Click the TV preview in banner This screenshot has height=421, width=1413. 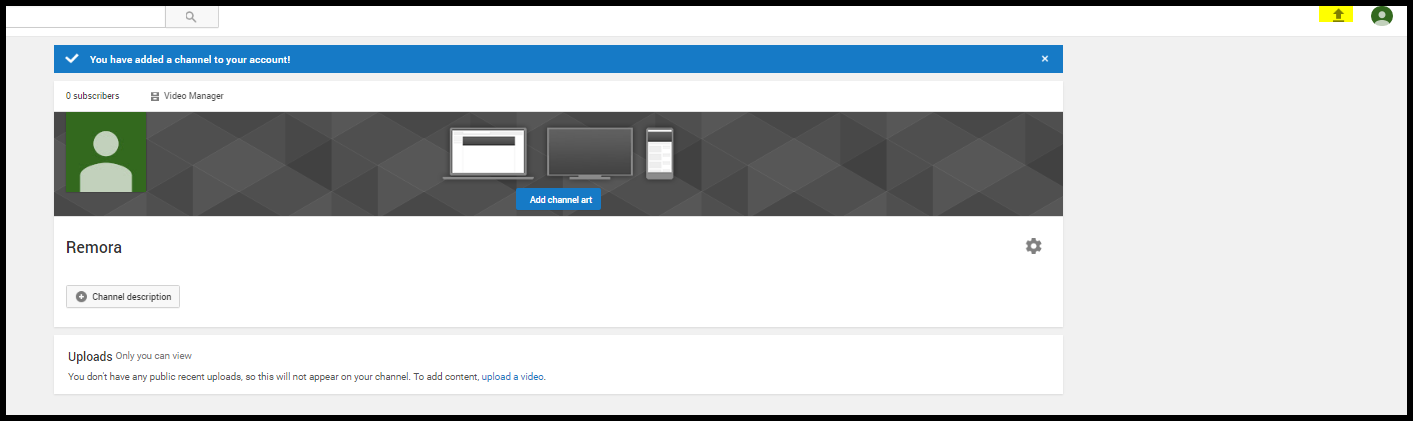tap(590, 153)
